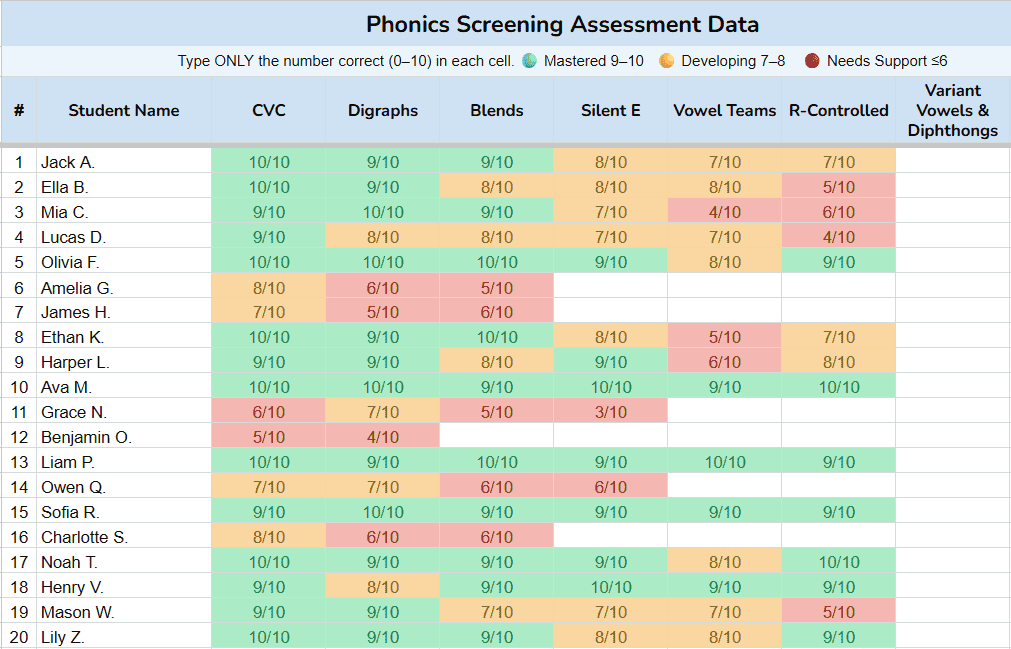1011x649 pixels.
Task: Click the red Needs Support legend dot
Action: [812, 61]
